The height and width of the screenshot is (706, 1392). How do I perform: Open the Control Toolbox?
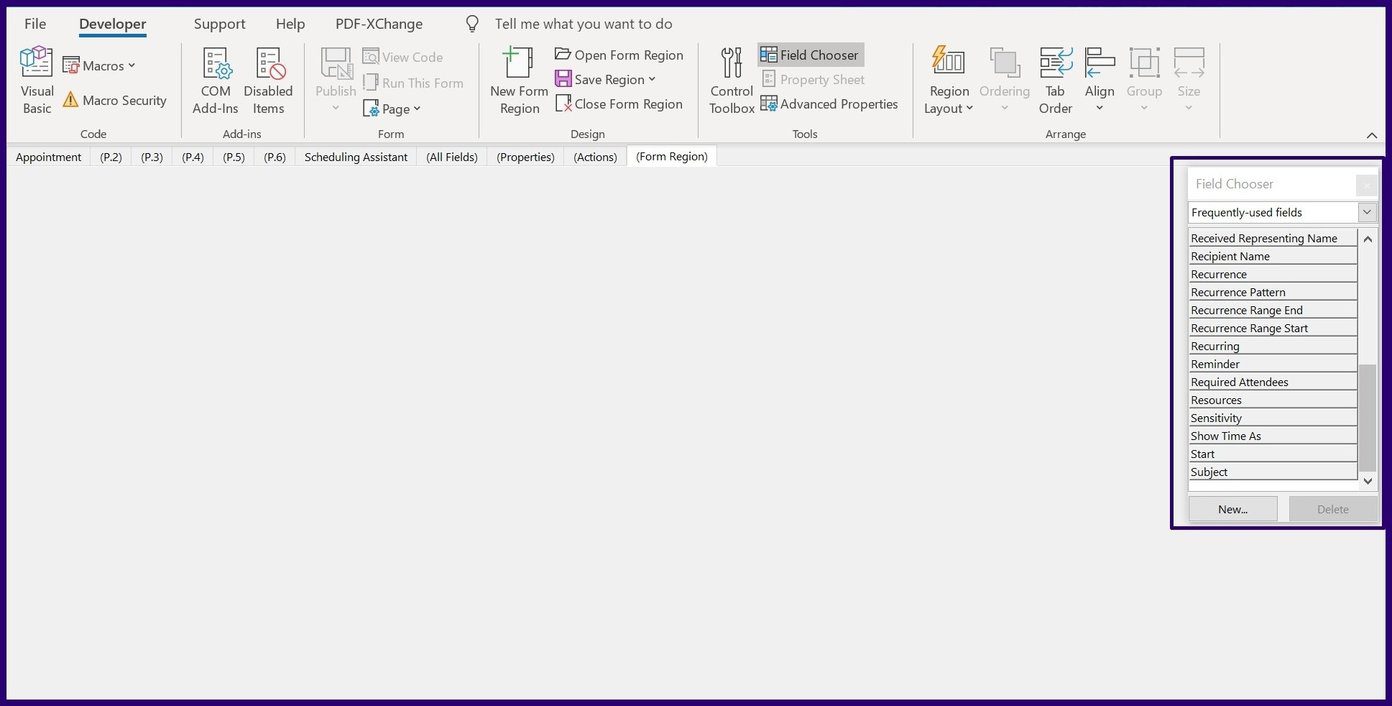[x=731, y=80]
